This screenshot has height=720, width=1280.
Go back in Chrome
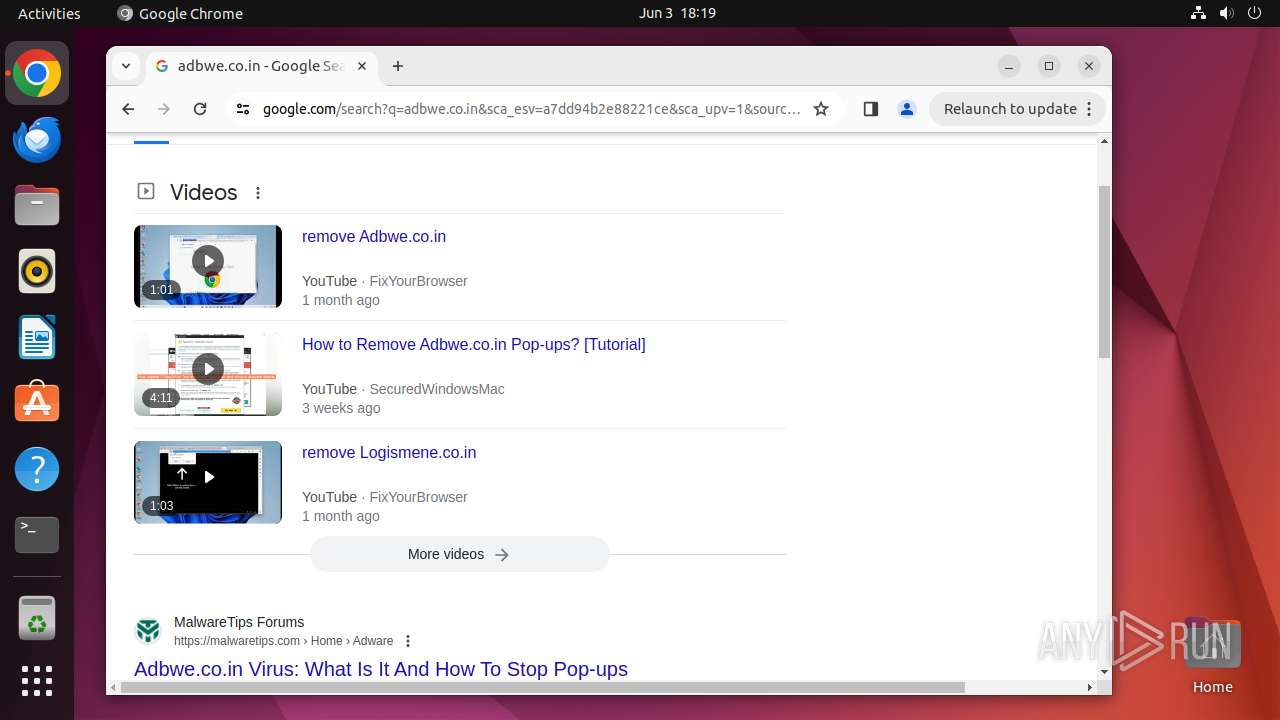click(128, 109)
